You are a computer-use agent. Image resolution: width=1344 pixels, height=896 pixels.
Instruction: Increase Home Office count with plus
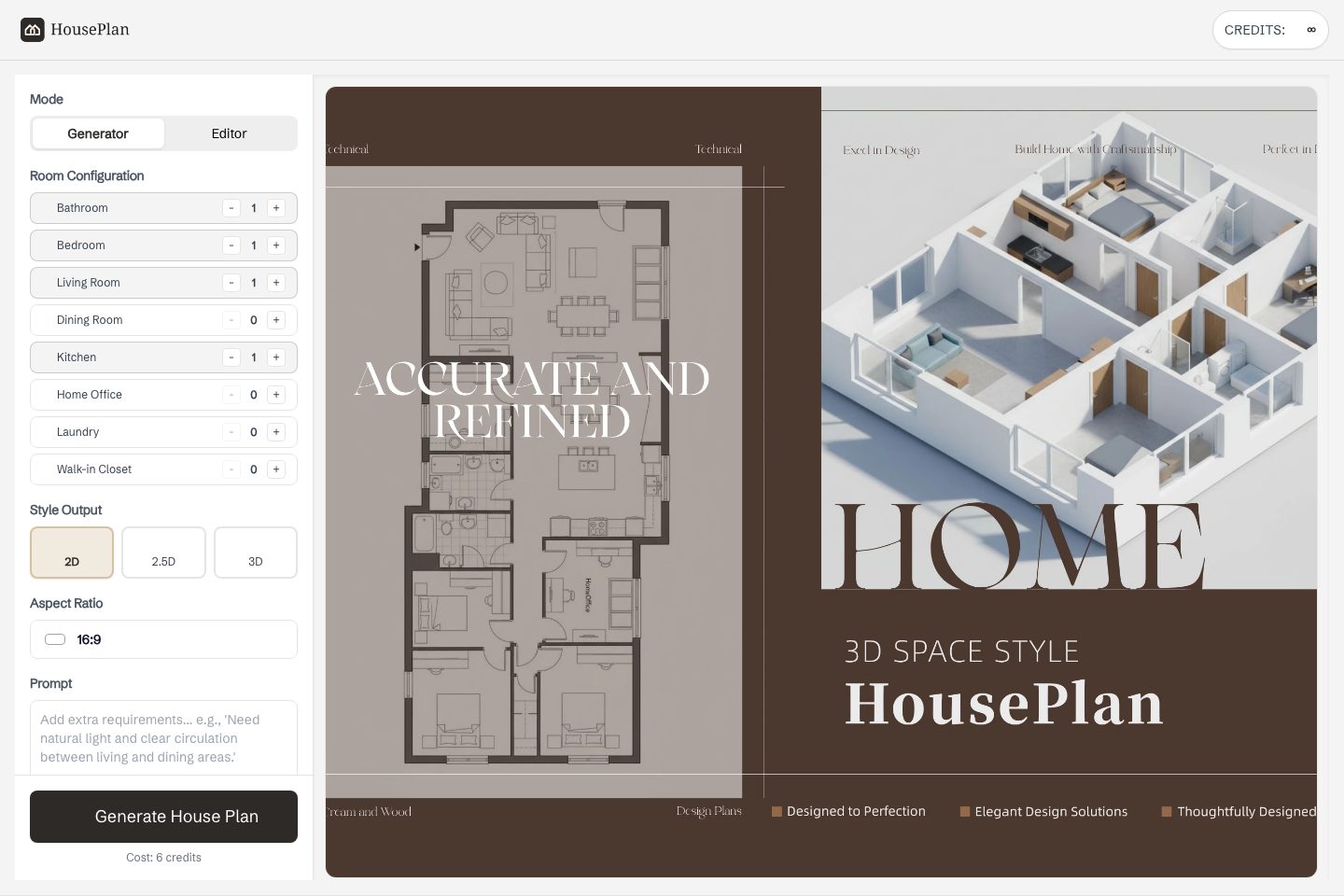[276, 395]
